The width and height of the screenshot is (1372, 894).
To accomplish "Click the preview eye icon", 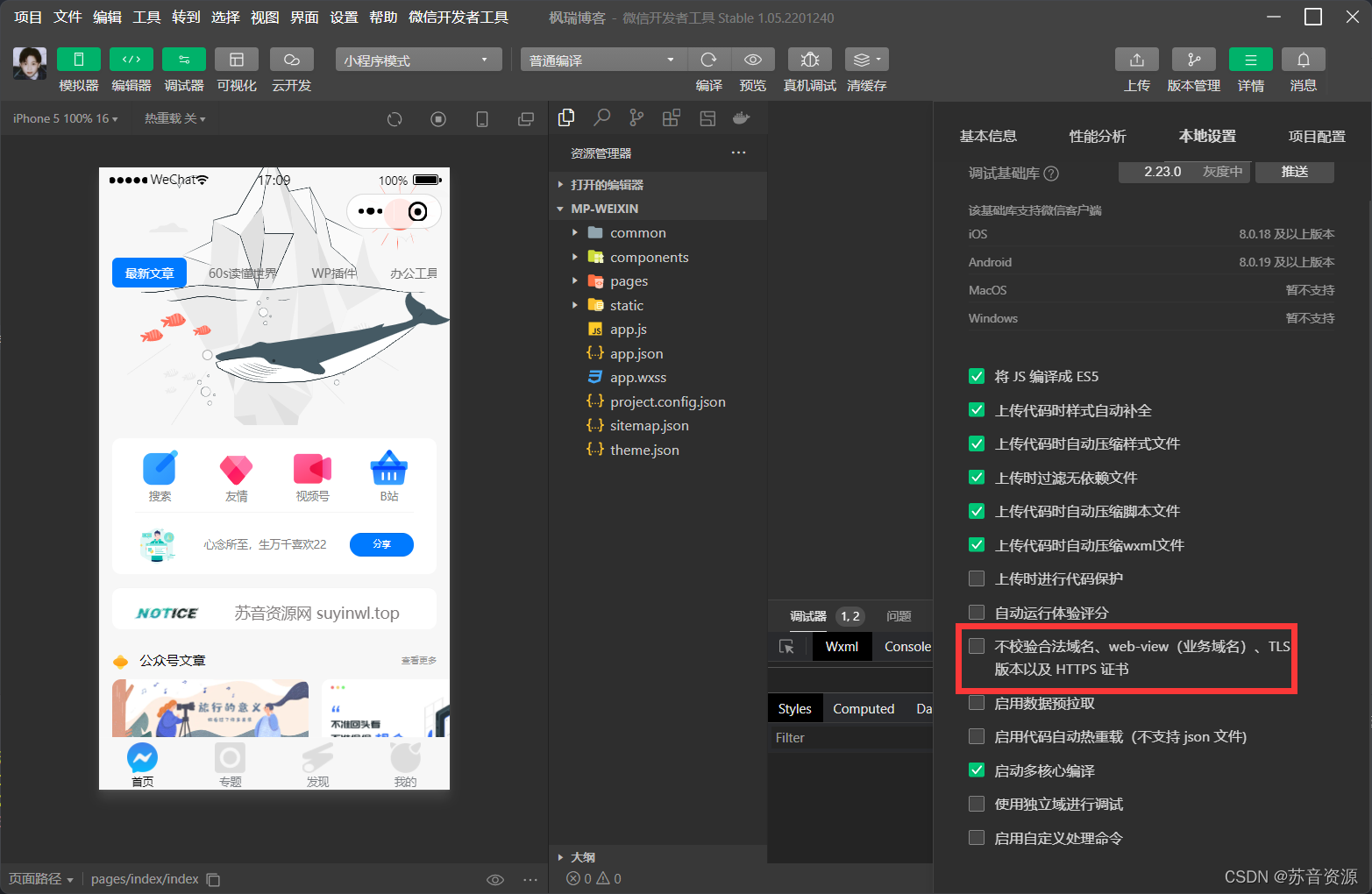I will [753, 60].
